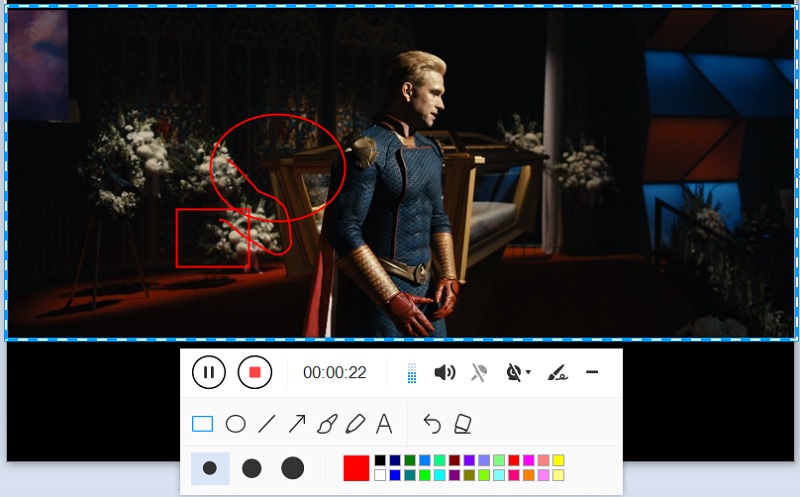Pick the cyan color swatch
Image resolution: width=800 pixels, height=497 pixels.
[x=440, y=475]
